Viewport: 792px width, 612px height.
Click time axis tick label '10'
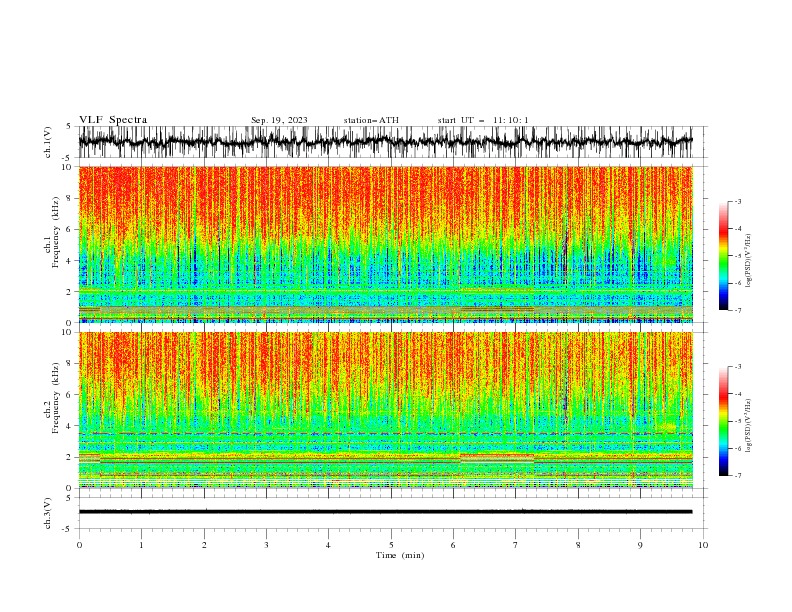(x=703, y=545)
